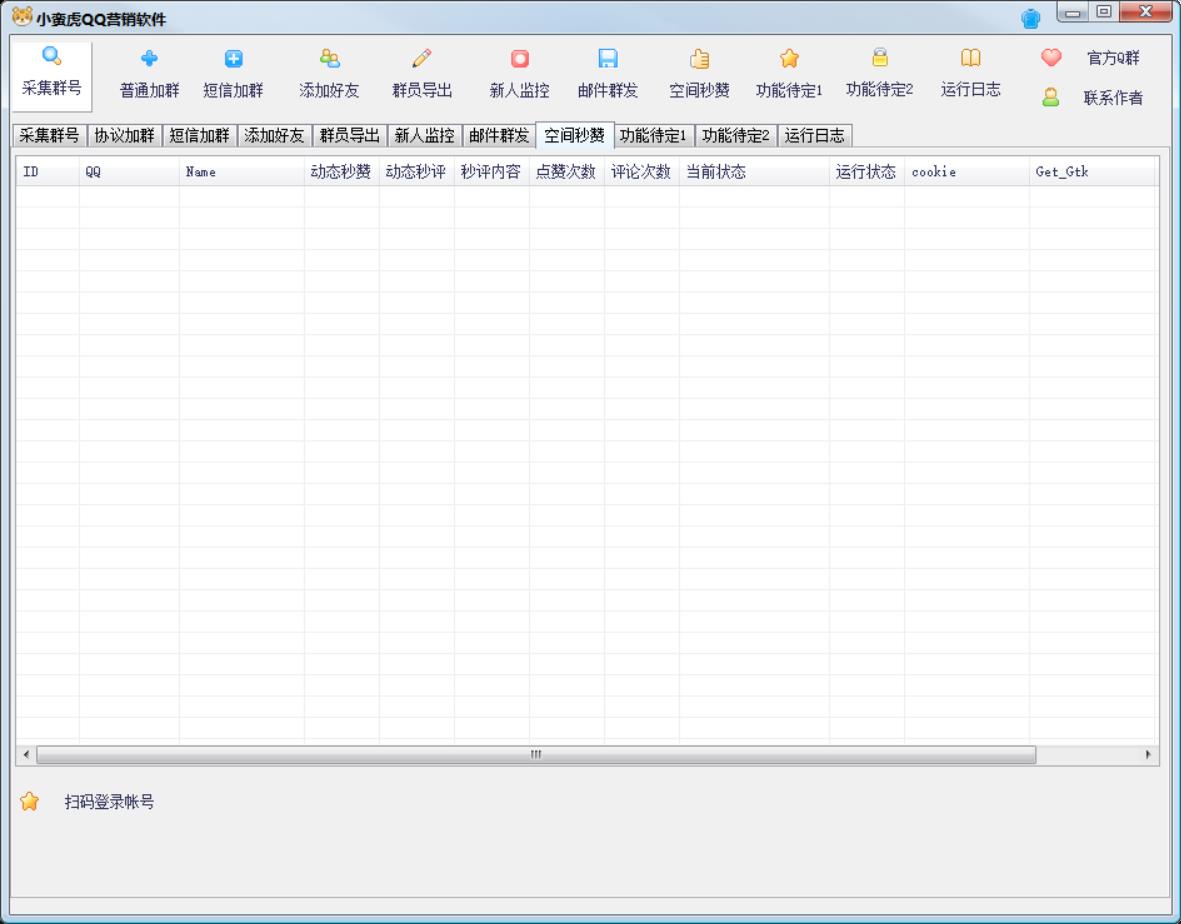The height and width of the screenshot is (924, 1181).
Task: Click the 联系作者 person icon
Action: pyautogui.click(x=1050, y=95)
